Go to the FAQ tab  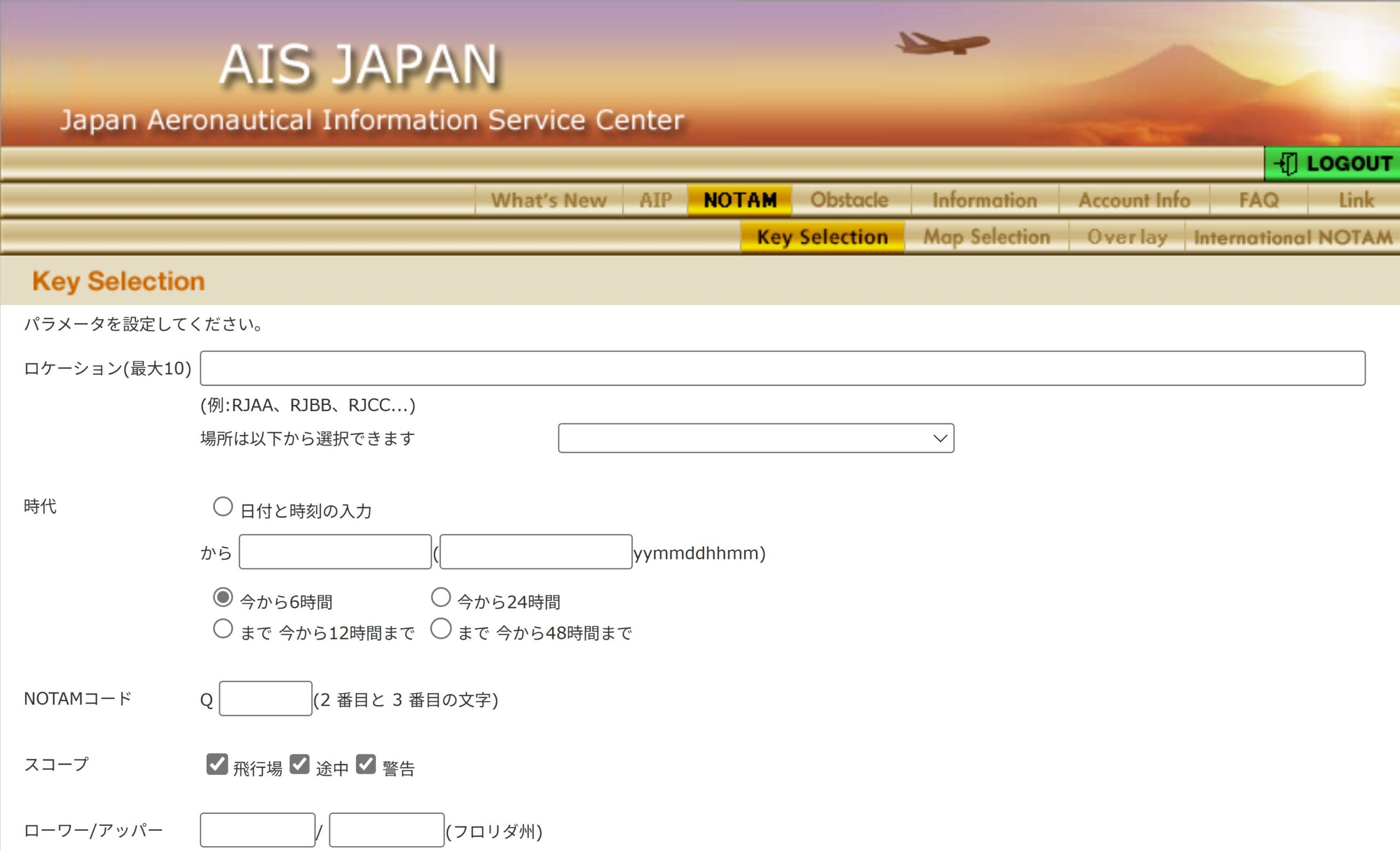(1258, 200)
